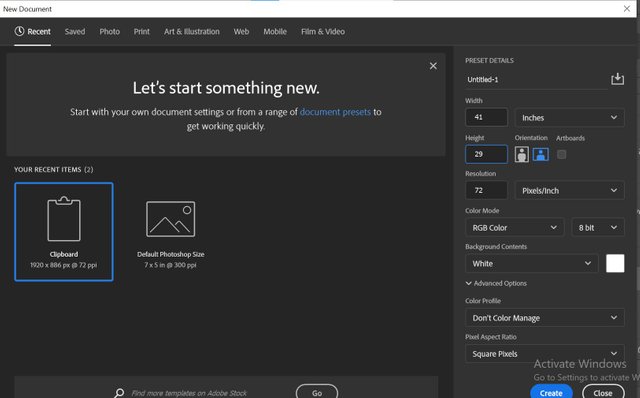Viewport: 640px width, 398px height.
Task: Click the white background color swatch
Action: click(615, 263)
